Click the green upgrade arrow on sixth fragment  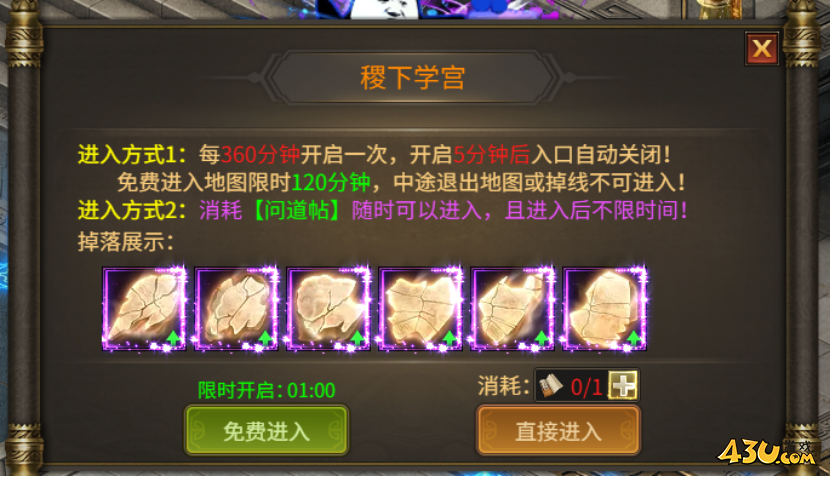(634, 337)
